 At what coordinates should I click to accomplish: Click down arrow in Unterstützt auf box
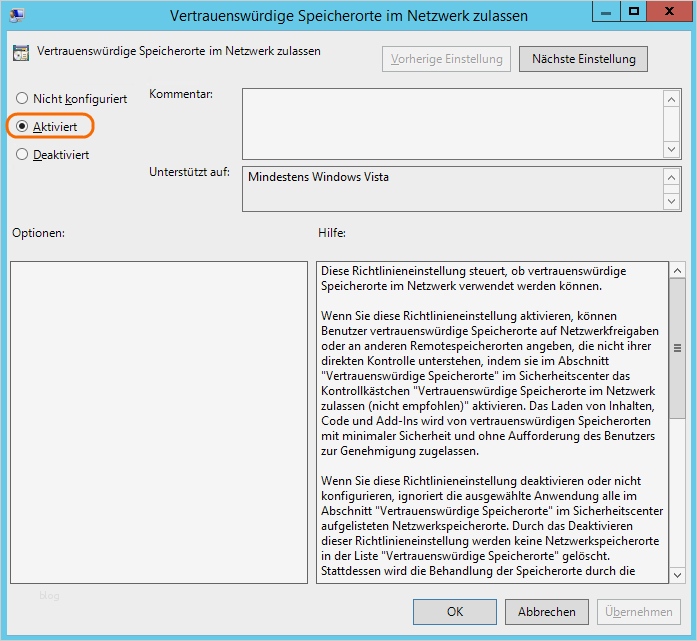pyautogui.click(x=671, y=201)
